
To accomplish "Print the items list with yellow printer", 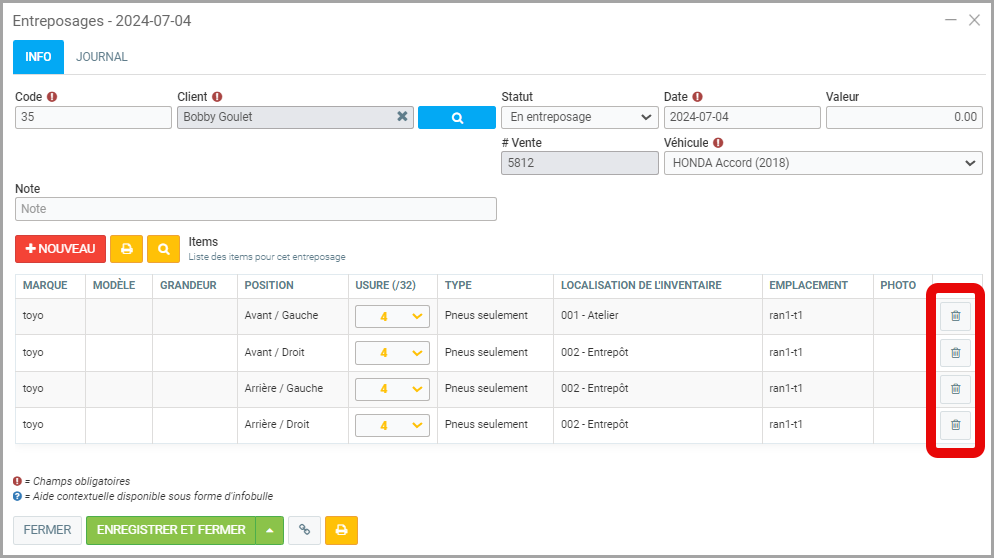I will (x=126, y=248).
